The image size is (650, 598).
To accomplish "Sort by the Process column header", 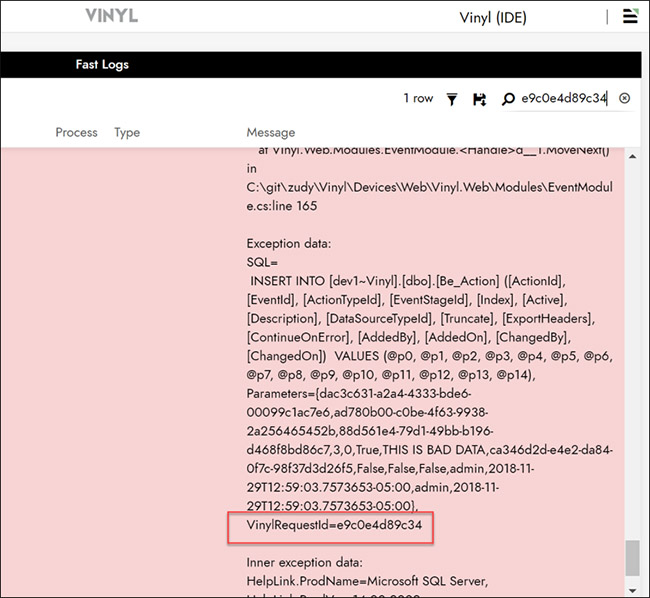I will 76,132.
